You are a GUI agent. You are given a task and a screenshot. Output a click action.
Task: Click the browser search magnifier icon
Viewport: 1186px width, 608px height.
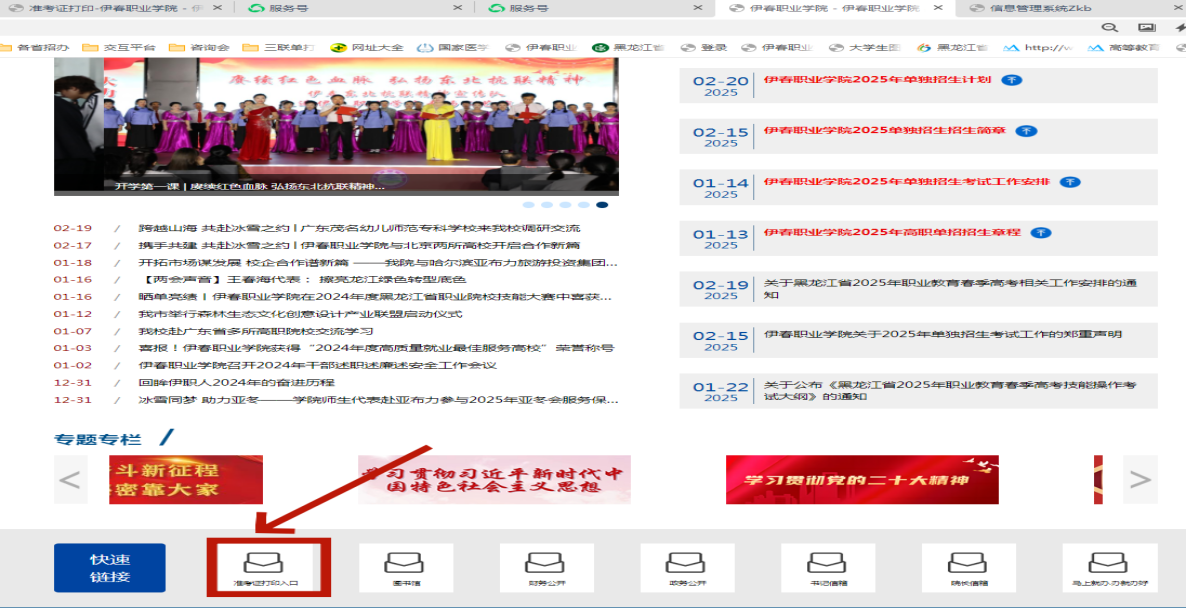click(1109, 29)
